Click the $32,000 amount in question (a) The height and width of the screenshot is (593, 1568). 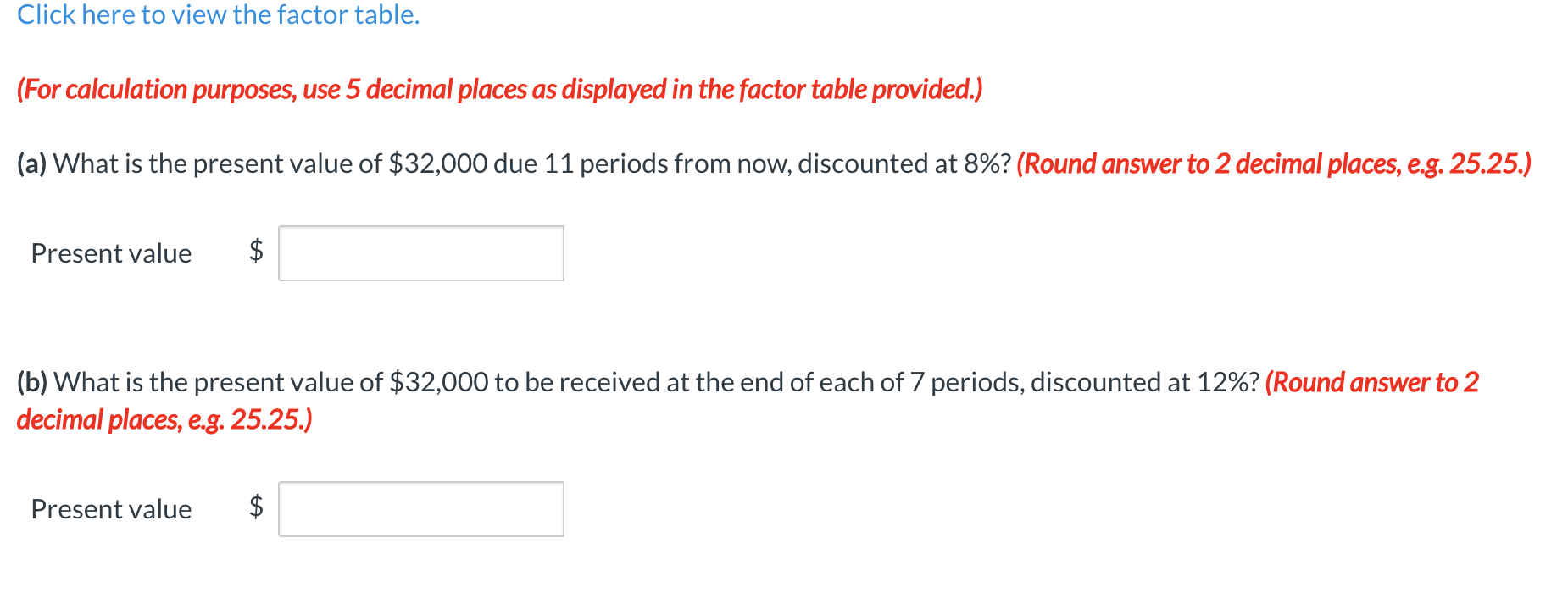pyautogui.click(x=437, y=163)
